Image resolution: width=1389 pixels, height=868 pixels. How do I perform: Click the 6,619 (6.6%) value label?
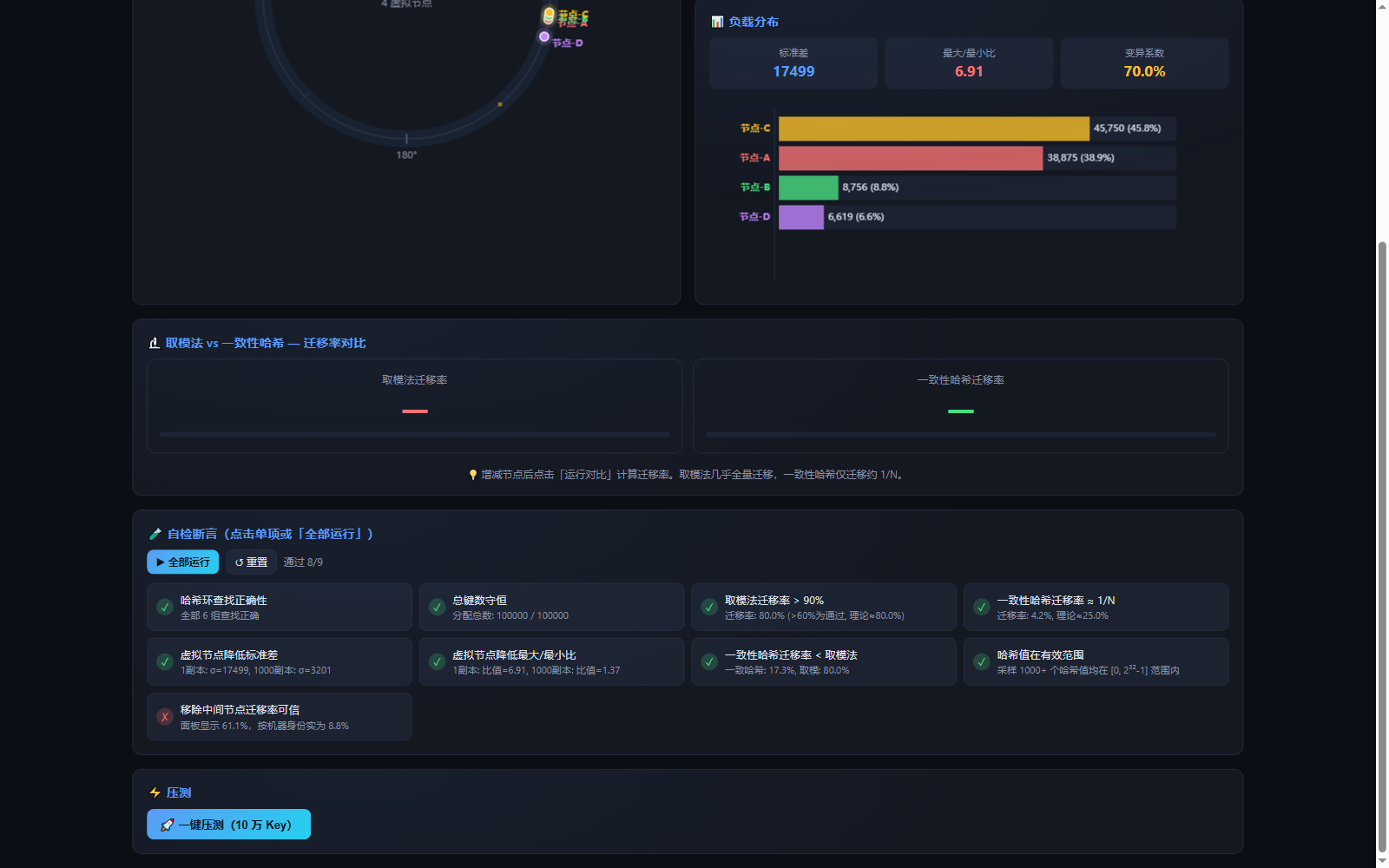(x=856, y=217)
